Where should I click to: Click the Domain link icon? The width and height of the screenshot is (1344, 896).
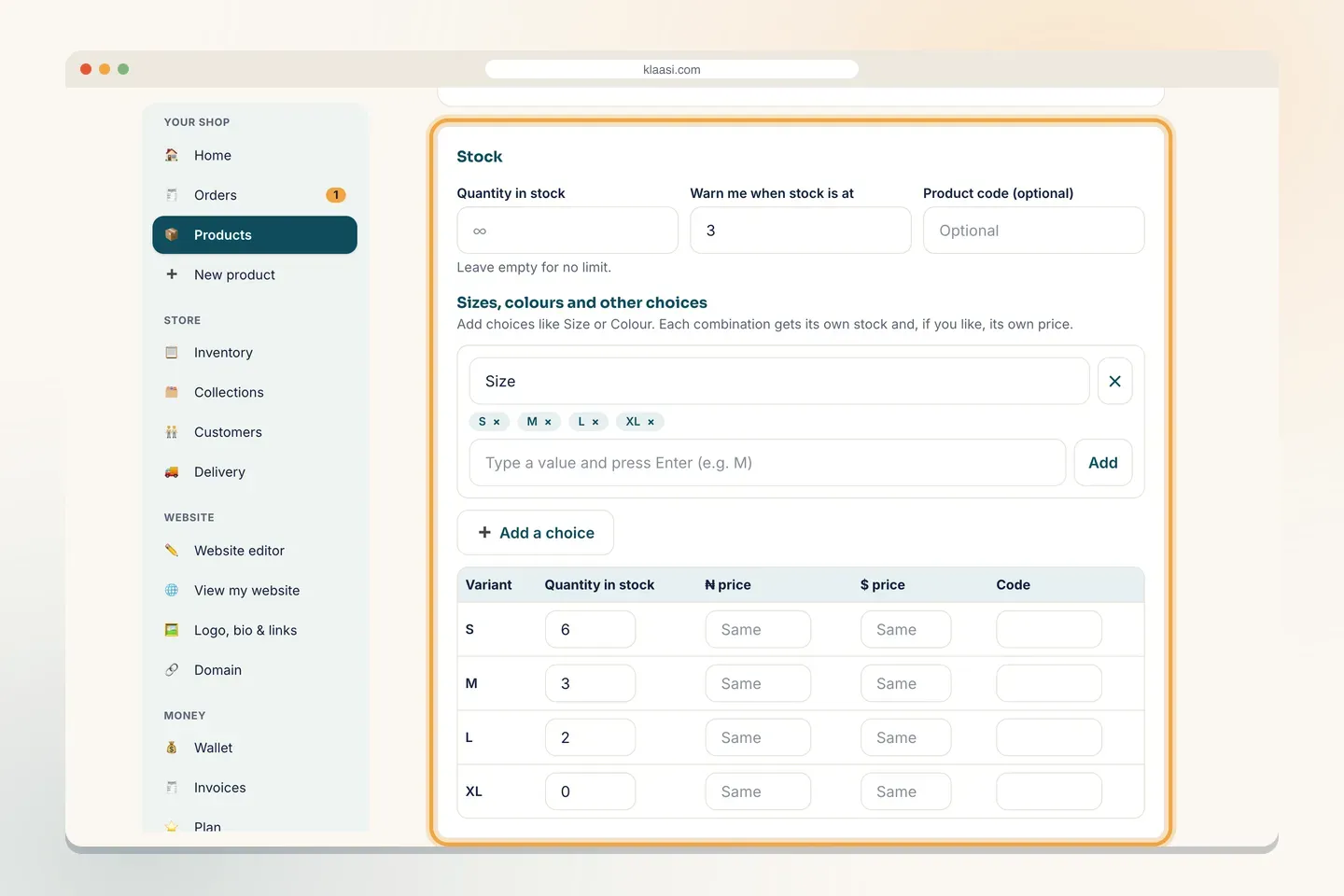coord(172,670)
